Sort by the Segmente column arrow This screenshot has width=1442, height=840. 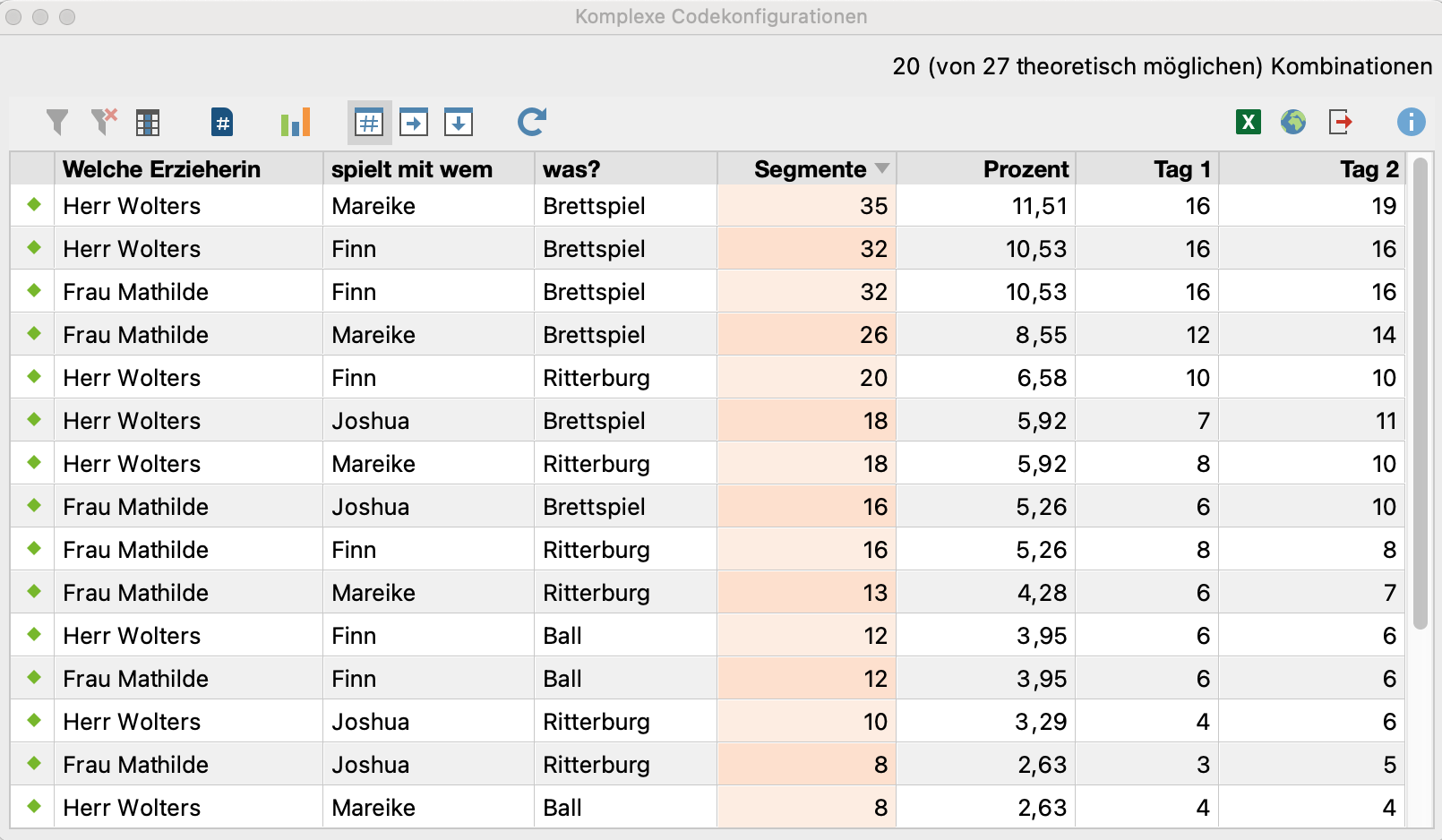pos(882,168)
